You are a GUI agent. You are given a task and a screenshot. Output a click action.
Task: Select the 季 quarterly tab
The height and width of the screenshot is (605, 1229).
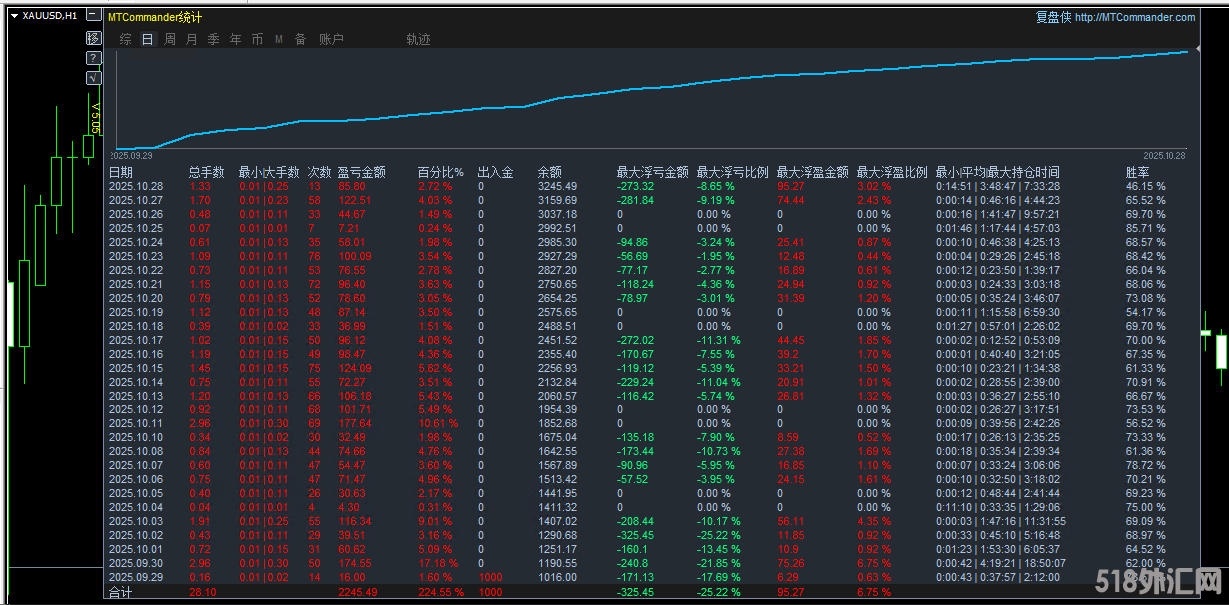click(x=214, y=39)
